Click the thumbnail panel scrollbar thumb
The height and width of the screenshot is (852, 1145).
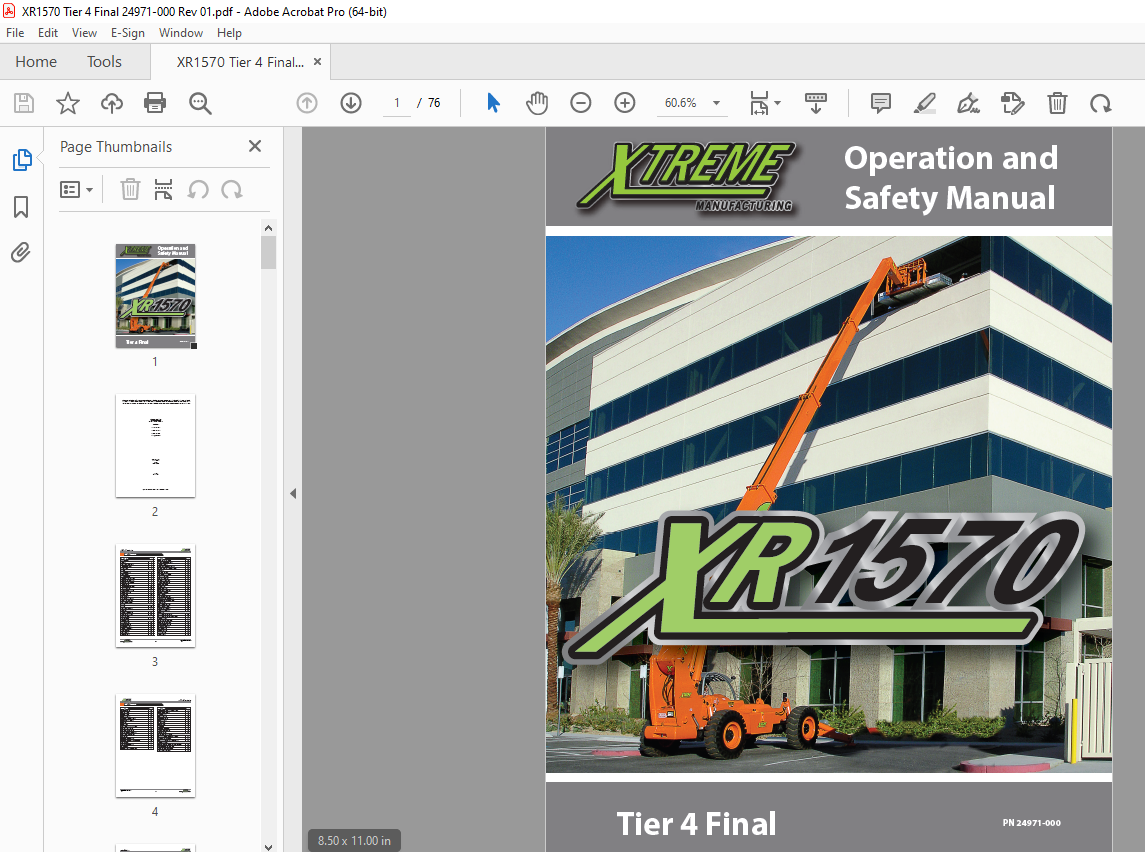pyautogui.click(x=269, y=253)
